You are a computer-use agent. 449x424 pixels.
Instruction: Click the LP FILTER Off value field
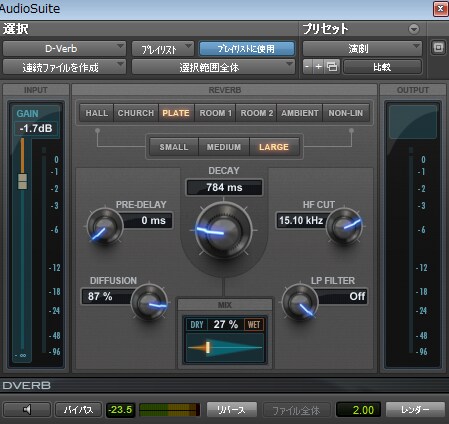pos(342,296)
